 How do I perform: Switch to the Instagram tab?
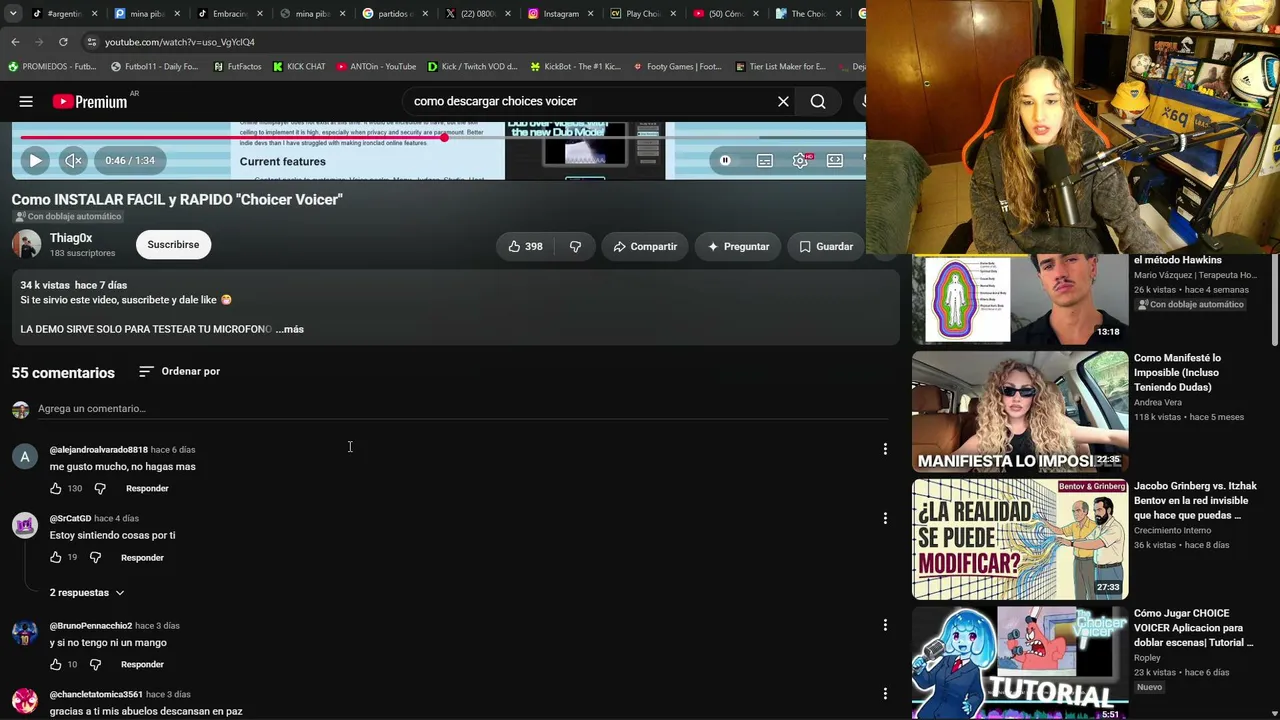pos(559,14)
